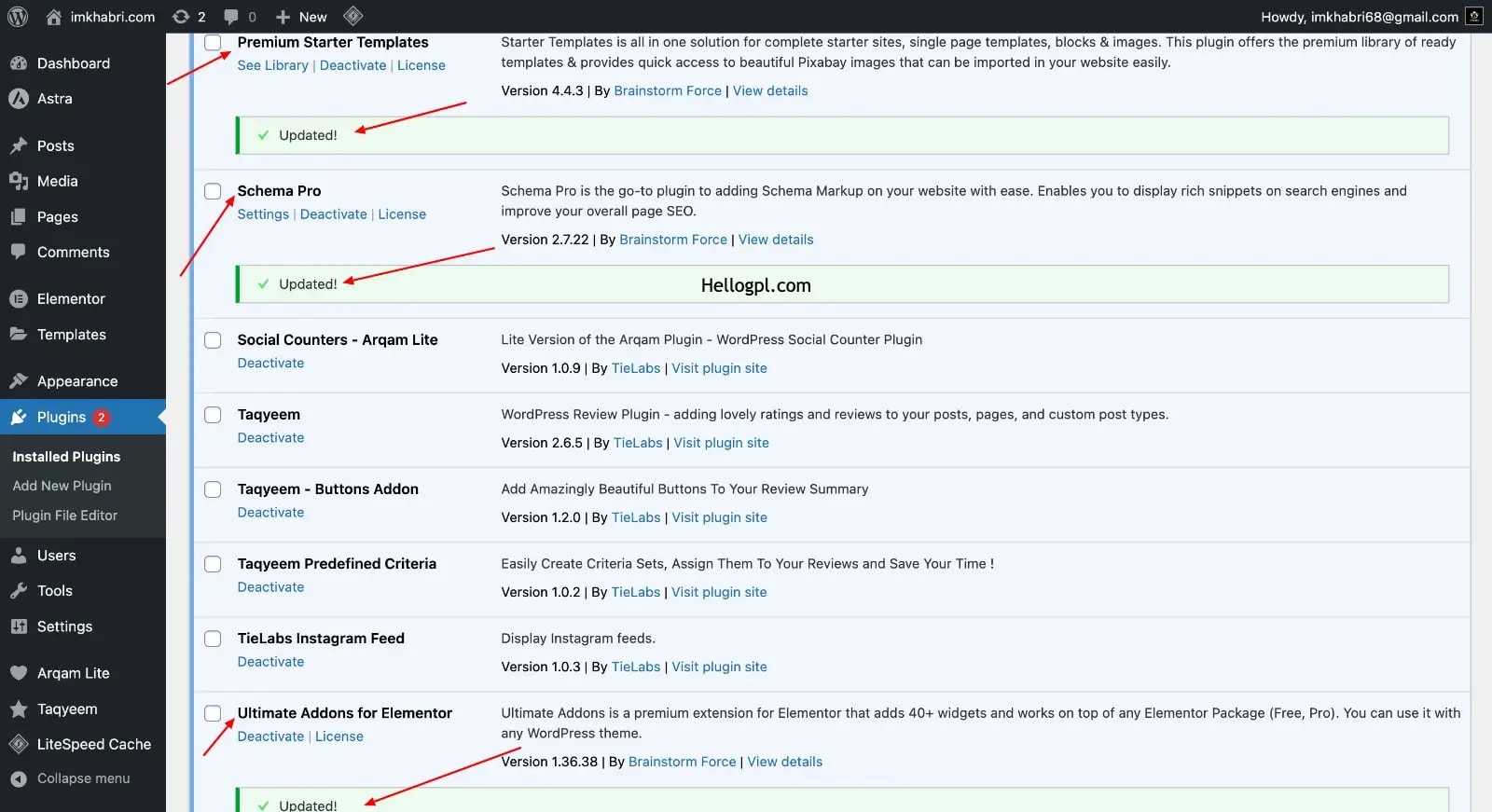Viewport: 1492px width, 812px height.
Task: Click the plus icon beside New
Action: point(283,17)
